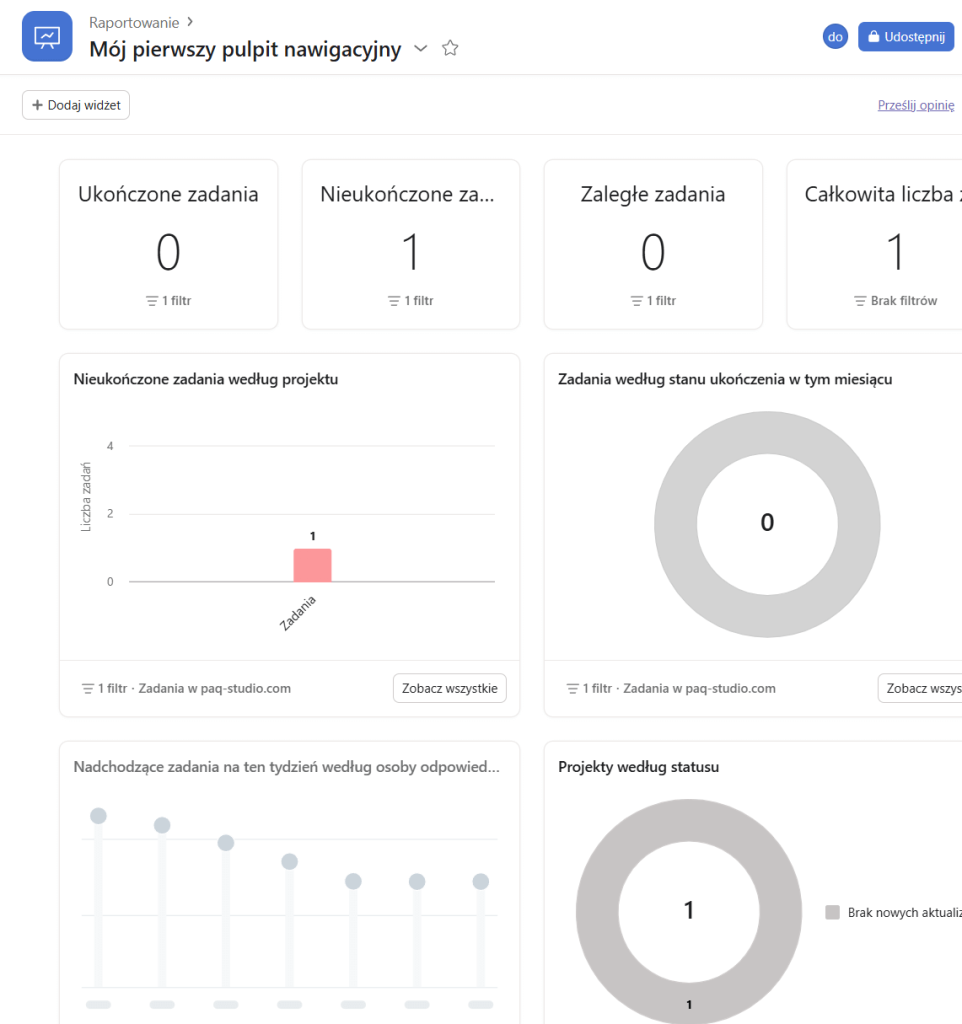Click the Dodaj widżet button
The image size is (962, 1024).
tap(76, 105)
